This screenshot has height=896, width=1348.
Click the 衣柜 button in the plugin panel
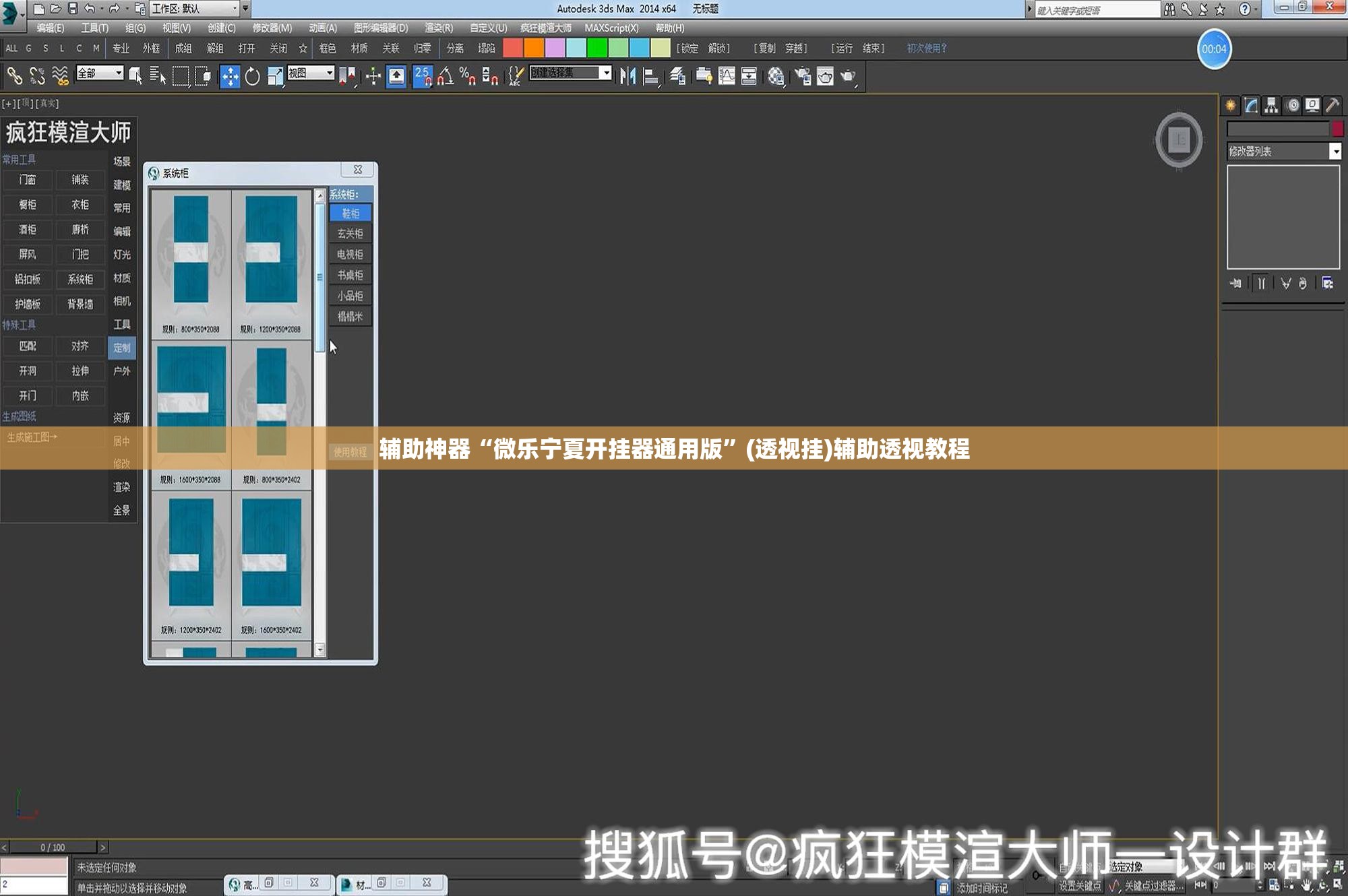pos(80,205)
